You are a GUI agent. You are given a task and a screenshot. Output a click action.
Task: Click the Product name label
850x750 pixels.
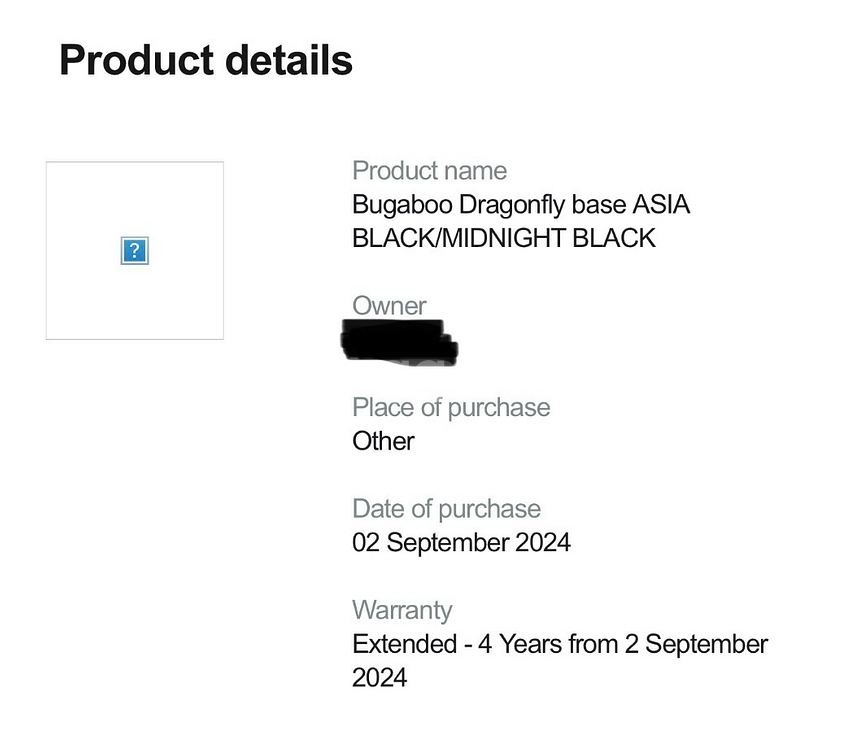click(429, 171)
